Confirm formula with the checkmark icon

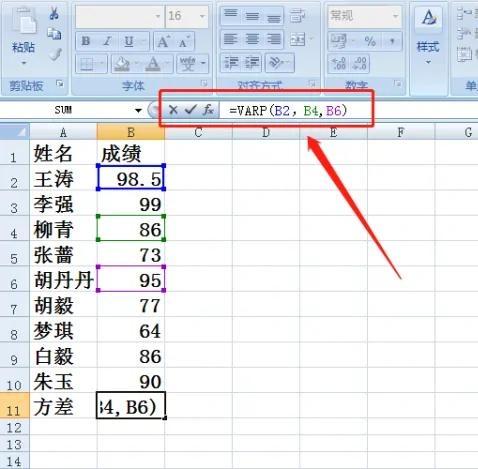[x=191, y=109]
